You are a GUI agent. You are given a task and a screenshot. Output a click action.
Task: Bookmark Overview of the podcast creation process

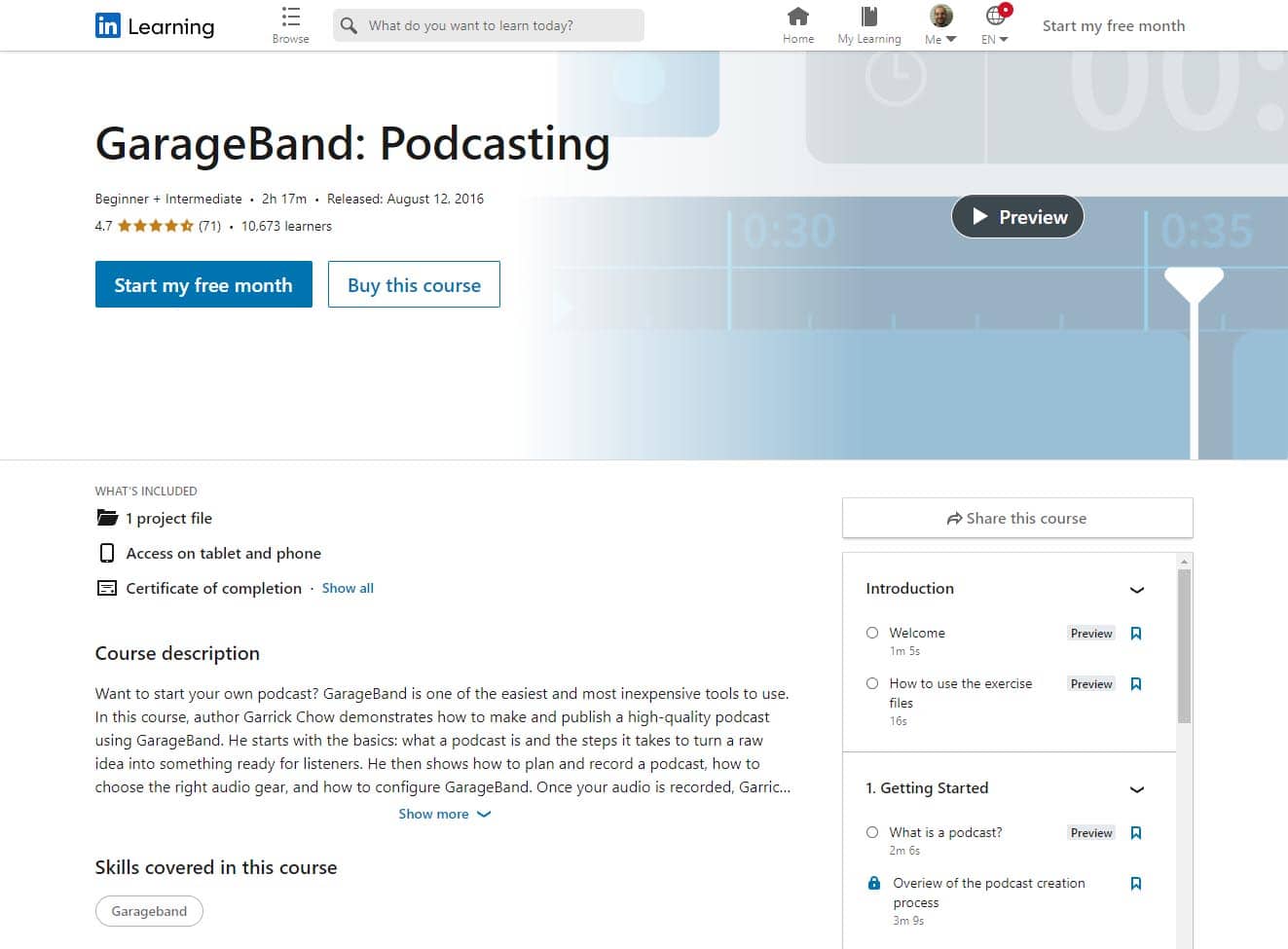pos(1135,884)
